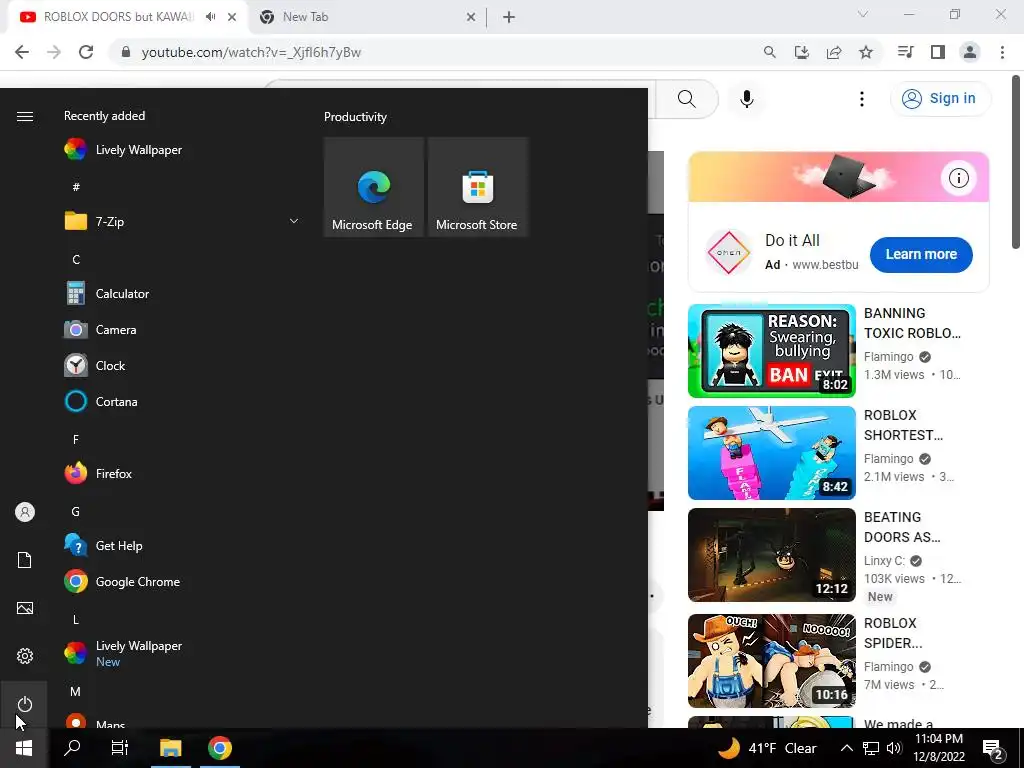Switch to Chrome on the taskbar
The height and width of the screenshot is (768, 1024).
pyautogui.click(x=220, y=748)
